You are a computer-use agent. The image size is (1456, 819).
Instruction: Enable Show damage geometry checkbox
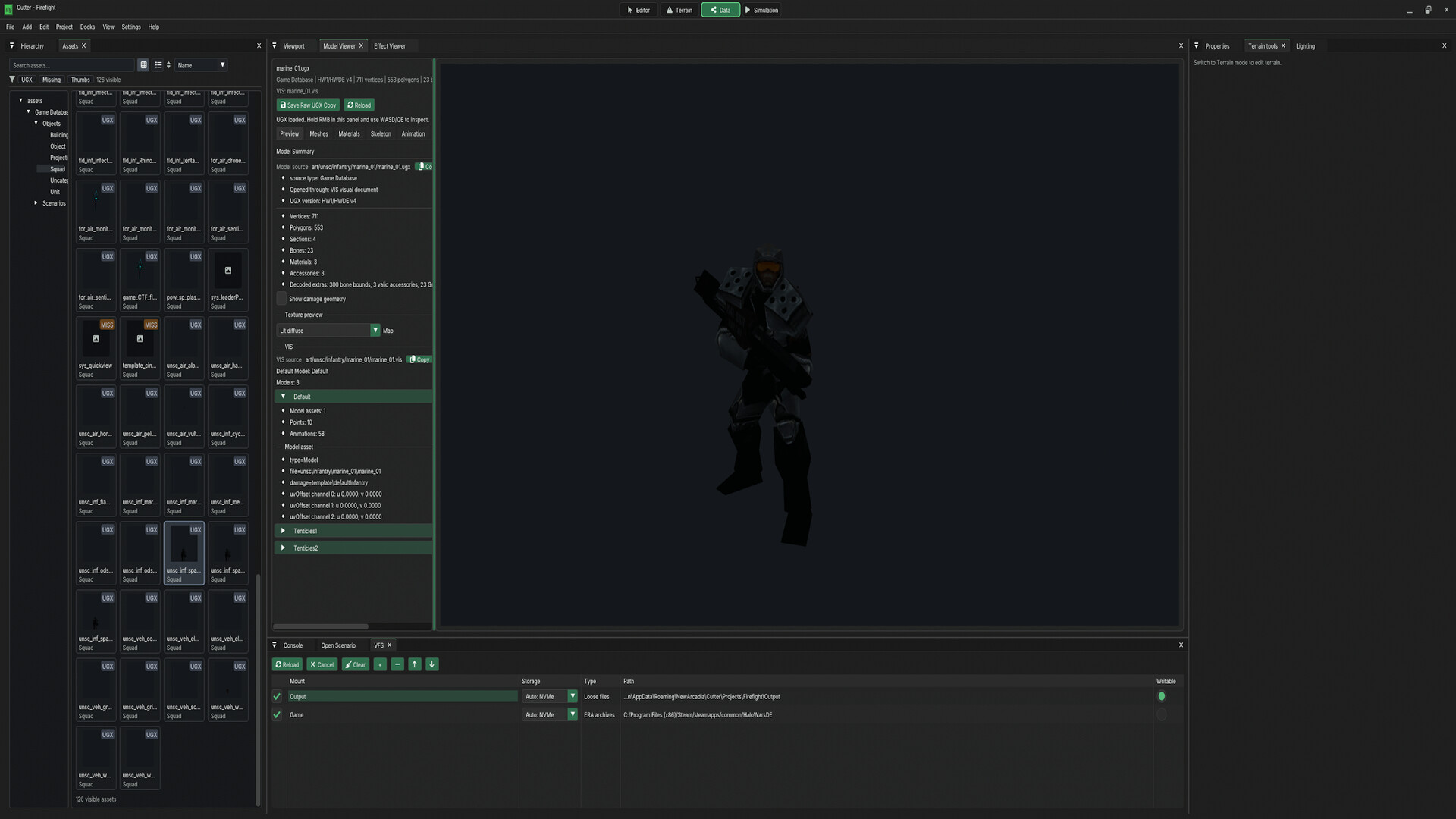pos(281,299)
